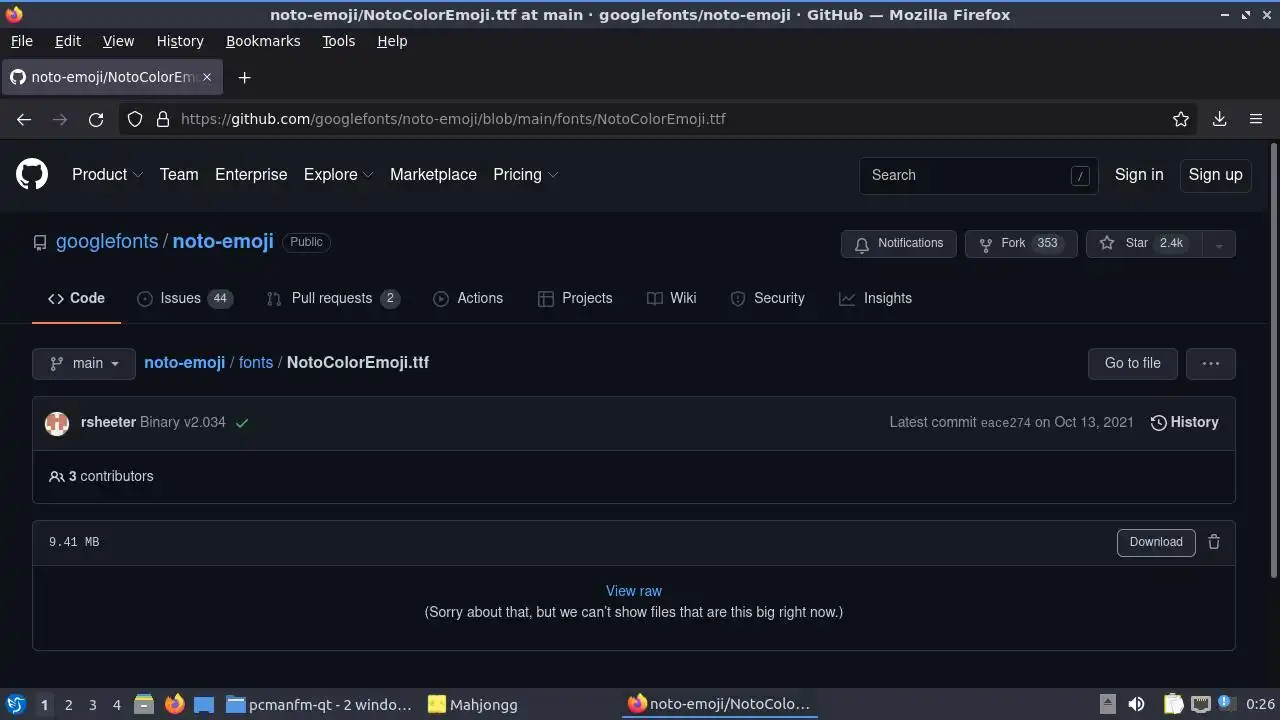Click the Go to file button

(x=1132, y=363)
